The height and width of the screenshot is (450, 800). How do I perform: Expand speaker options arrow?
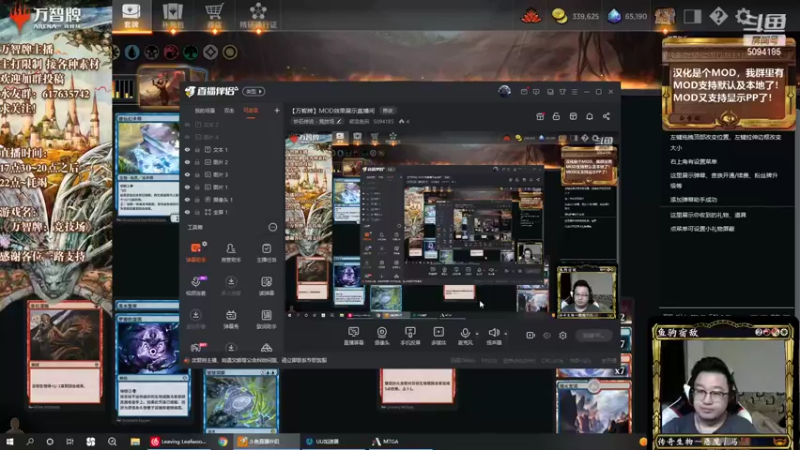click(506, 334)
